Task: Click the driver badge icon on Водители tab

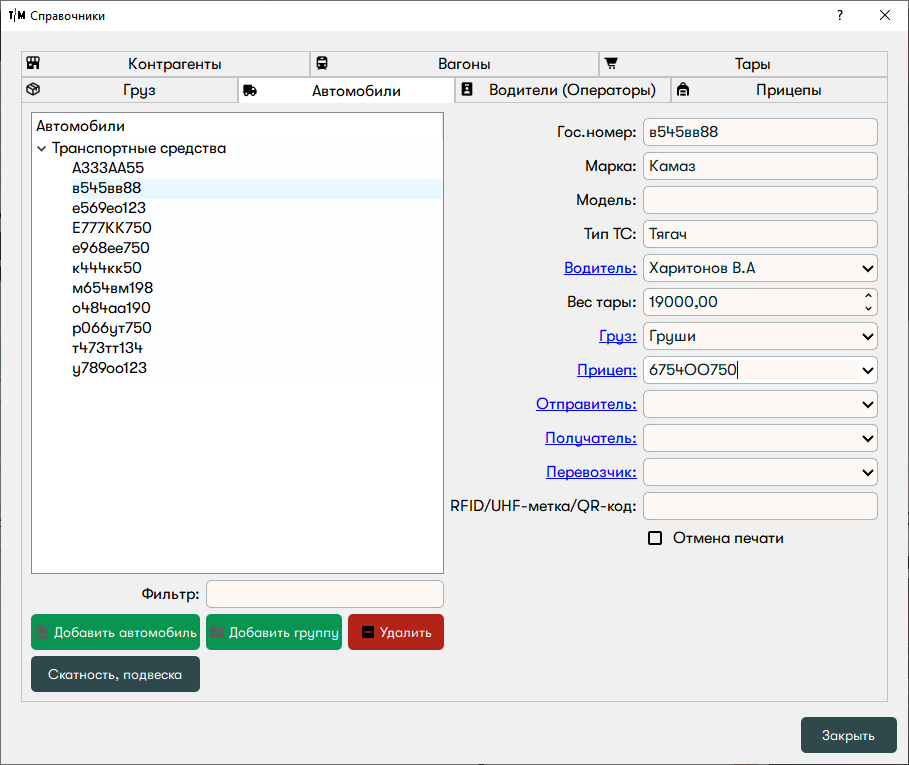Action: (x=466, y=90)
